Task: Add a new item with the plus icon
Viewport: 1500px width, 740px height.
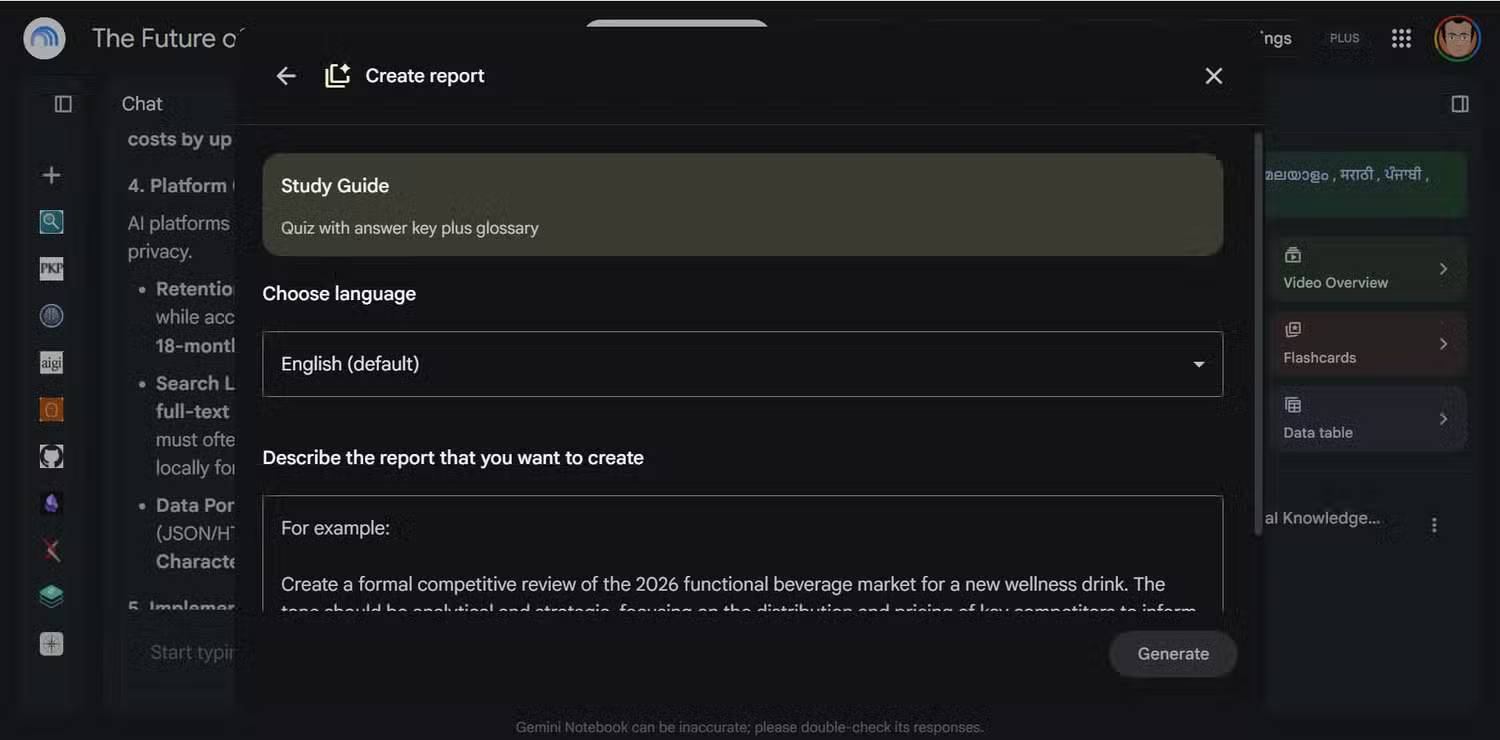Action: [x=51, y=175]
